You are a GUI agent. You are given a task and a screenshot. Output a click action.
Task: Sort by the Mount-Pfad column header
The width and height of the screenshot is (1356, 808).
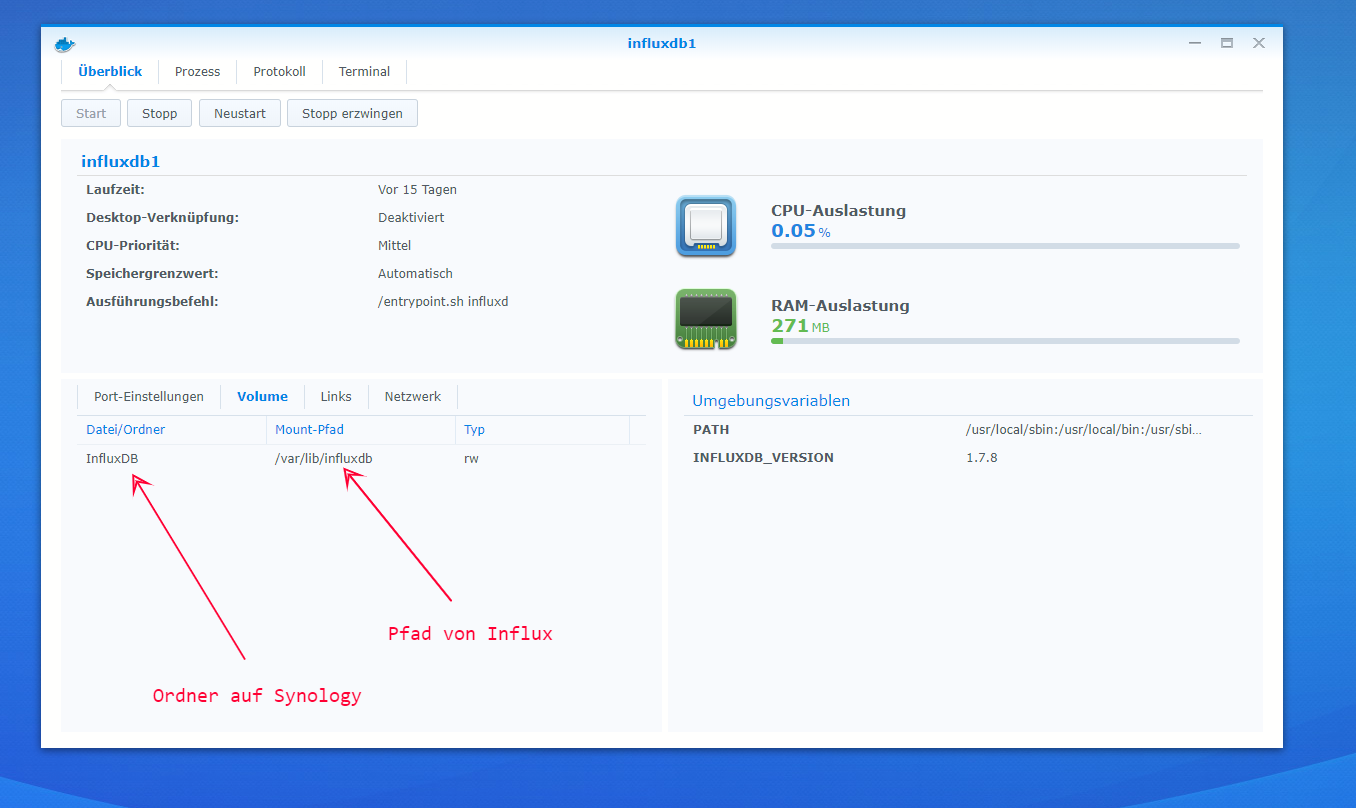[361, 430]
